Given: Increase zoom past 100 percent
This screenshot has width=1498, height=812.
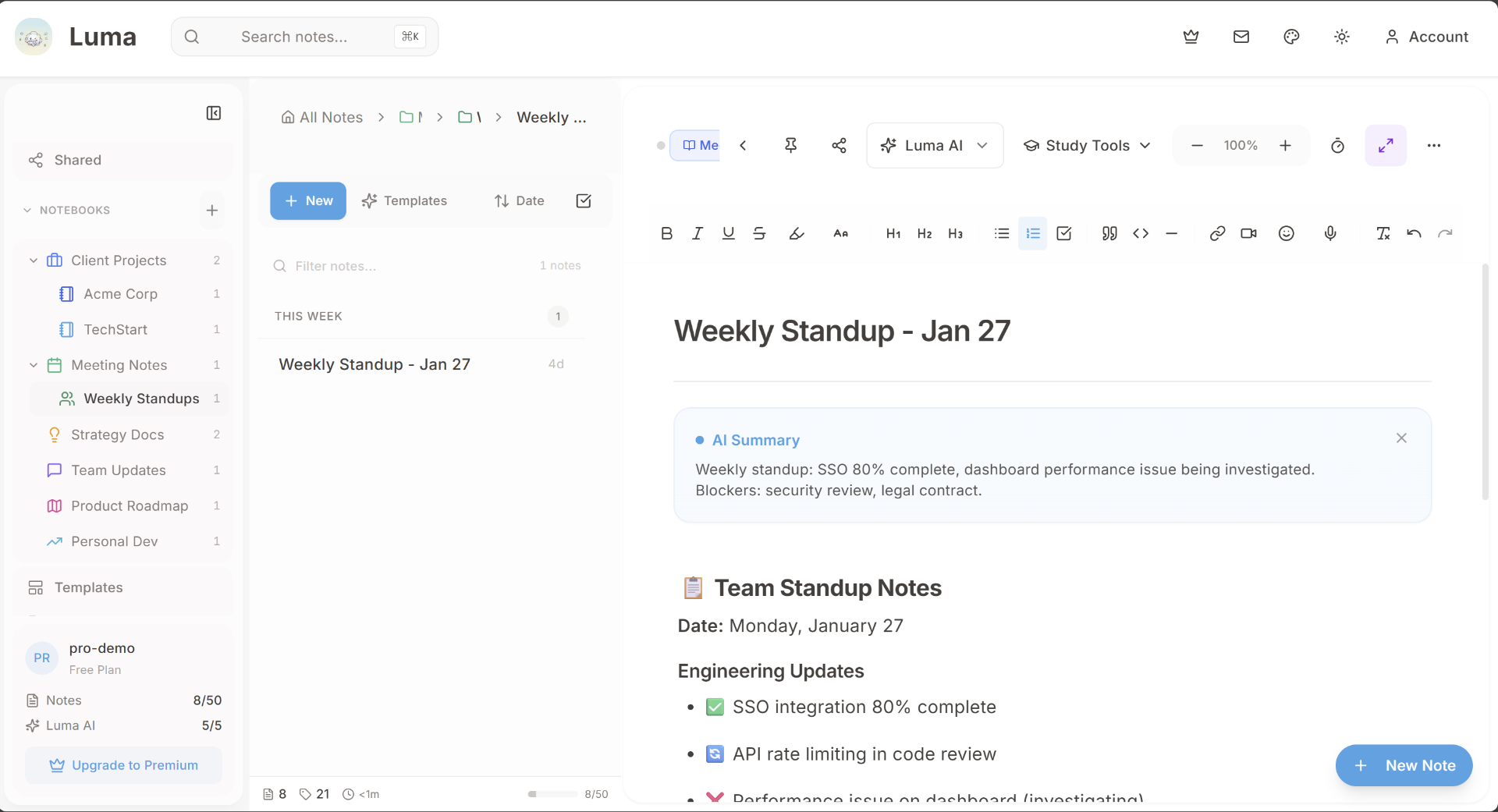Looking at the screenshot, I should point(1285,145).
